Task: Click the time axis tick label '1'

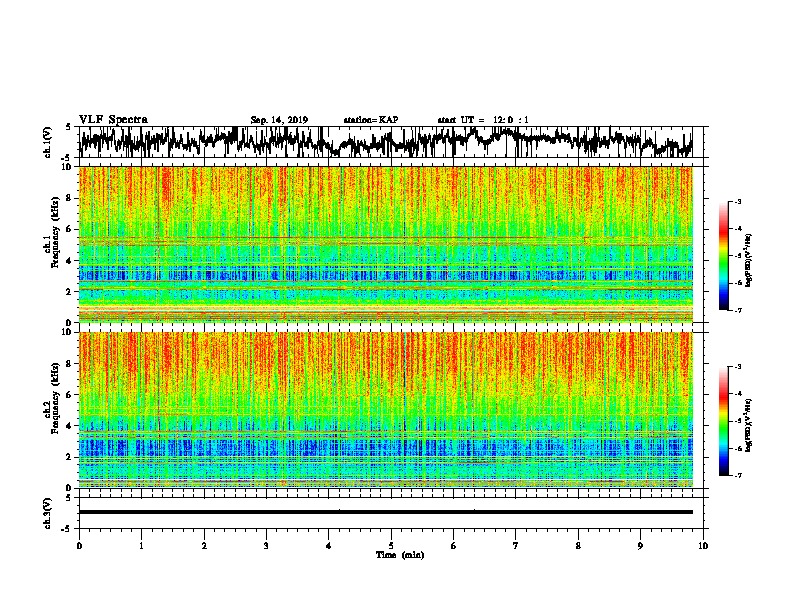Action: point(141,546)
